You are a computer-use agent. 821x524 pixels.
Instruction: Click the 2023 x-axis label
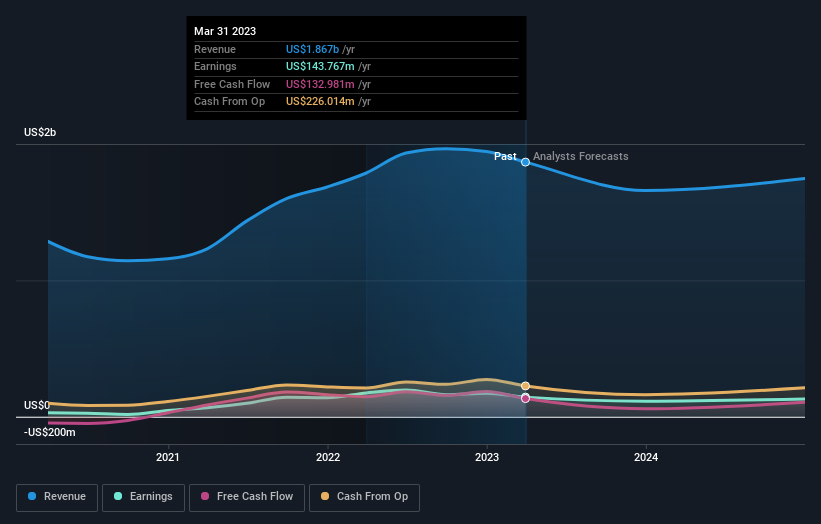(487, 458)
